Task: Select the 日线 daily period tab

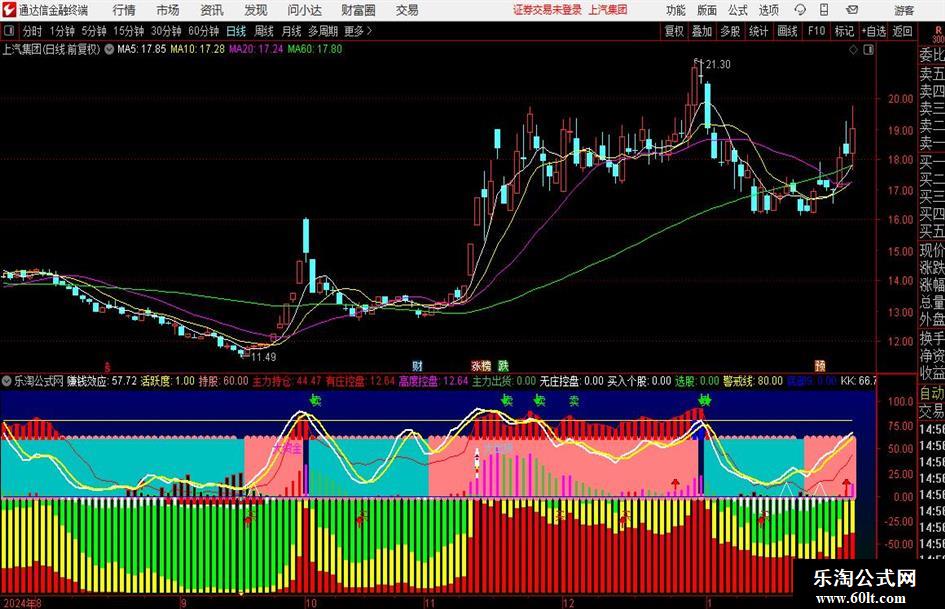Action: (x=236, y=31)
